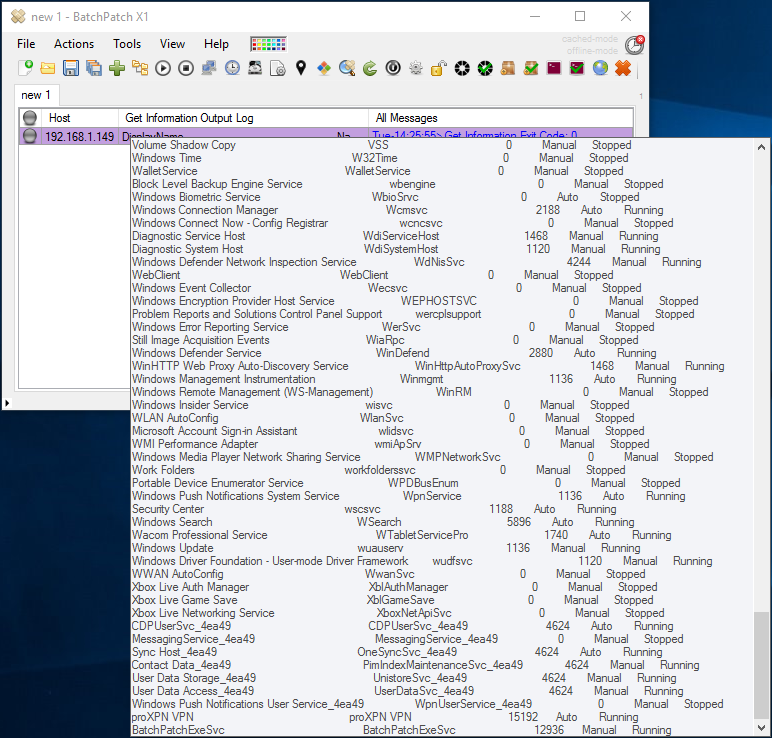
Task: Click the power button toolbar icon
Action: tap(393, 68)
